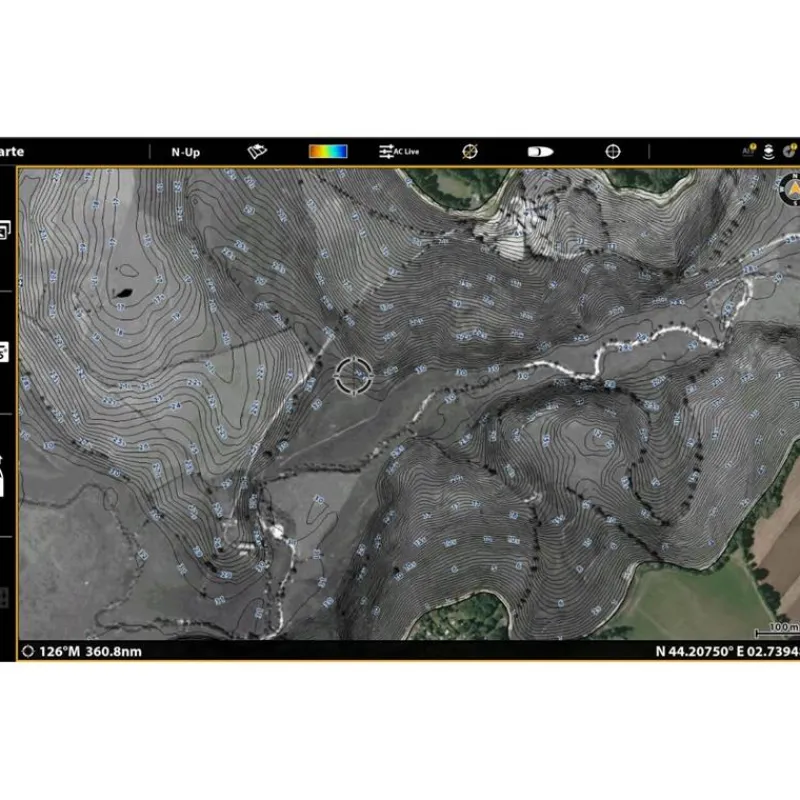The height and width of the screenshot is (800, 800).
Task: Click the map cursor crosshair marker
Action: point(354,376)
